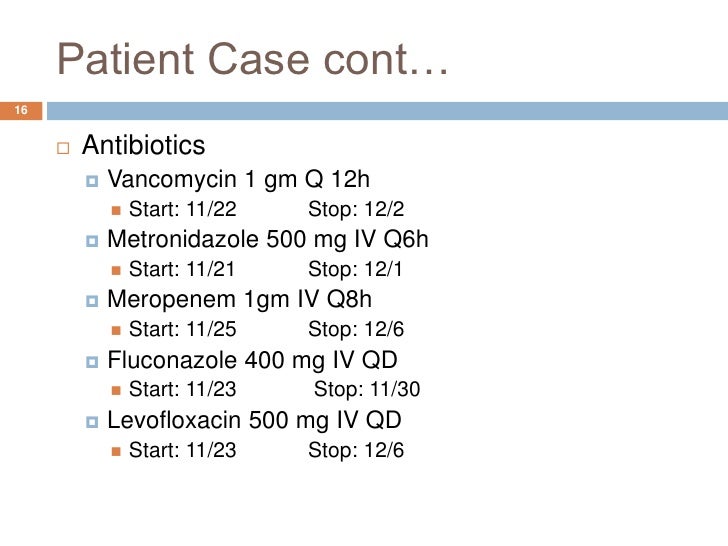Image resolution: width=728 pixels, height=546 pixels.
Task: Select Meropenem 1gm IV Q8h line
Action: pyautogui.click(x=240, y=299)
